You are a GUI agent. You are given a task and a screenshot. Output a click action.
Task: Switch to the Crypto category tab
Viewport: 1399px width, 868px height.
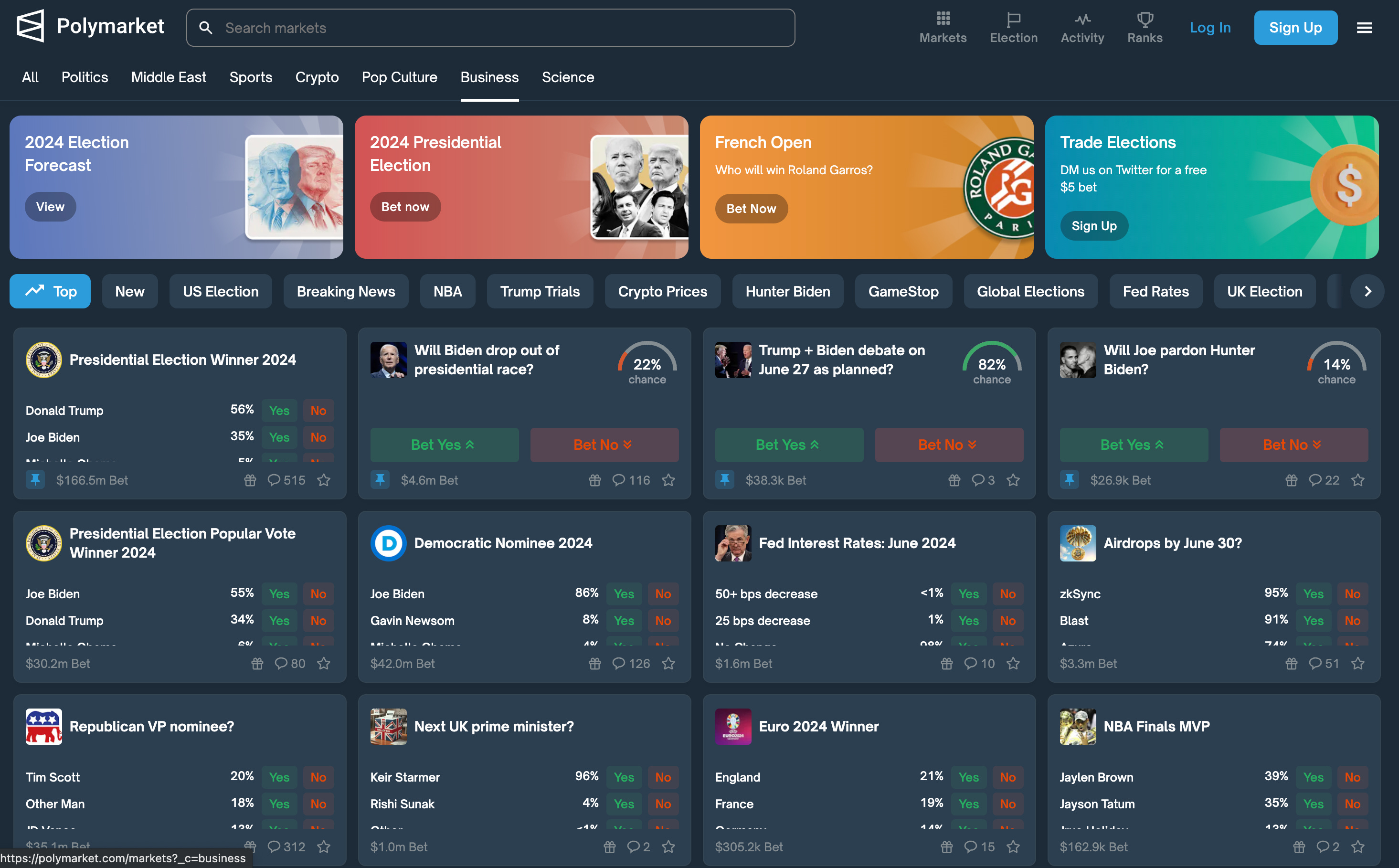[317, 77]
